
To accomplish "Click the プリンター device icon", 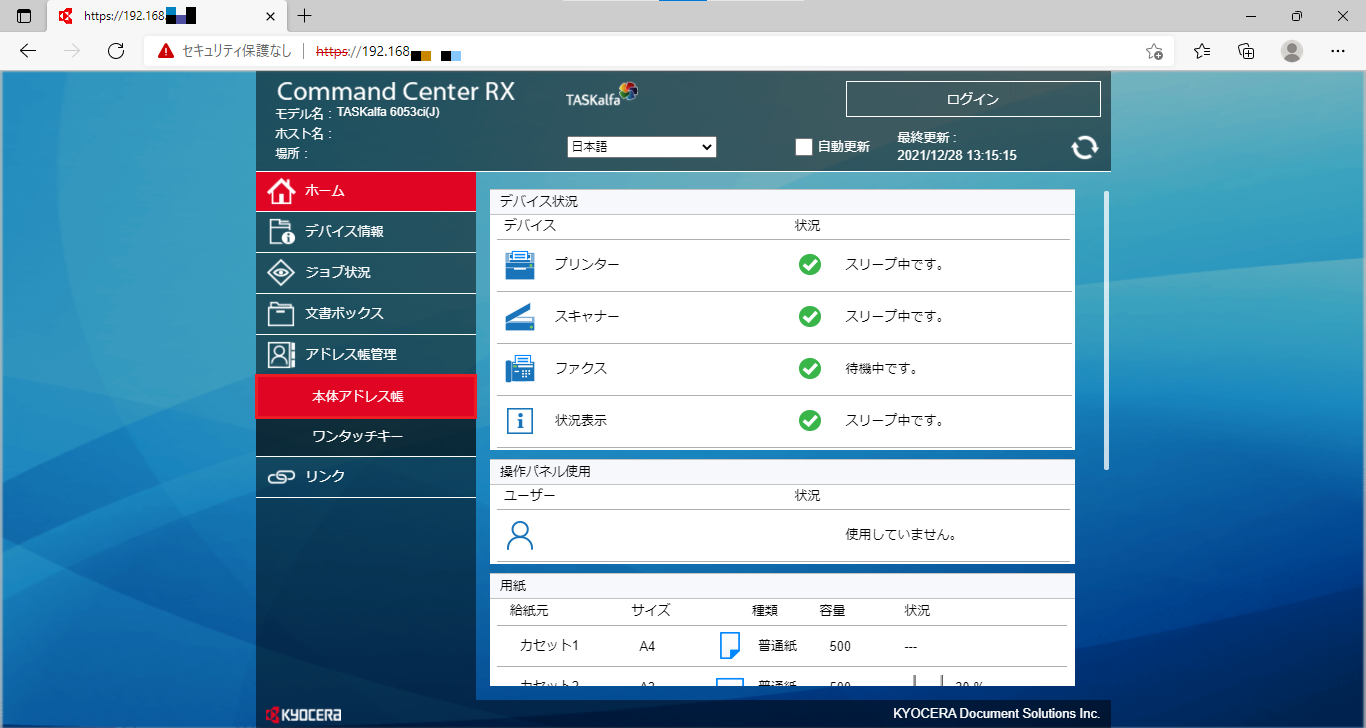I will [x=520, y=264].
